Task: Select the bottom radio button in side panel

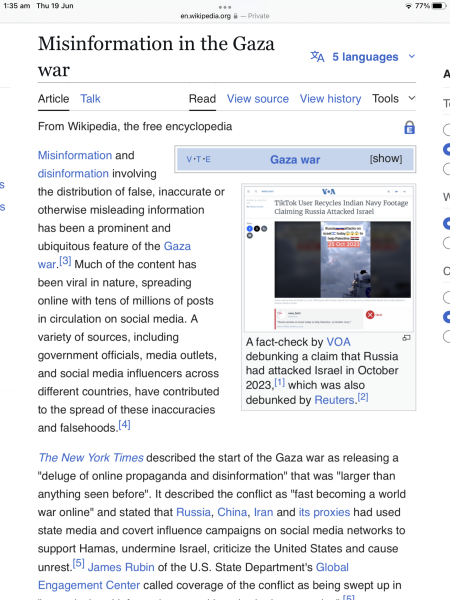Action: click(x=447, y=337)
